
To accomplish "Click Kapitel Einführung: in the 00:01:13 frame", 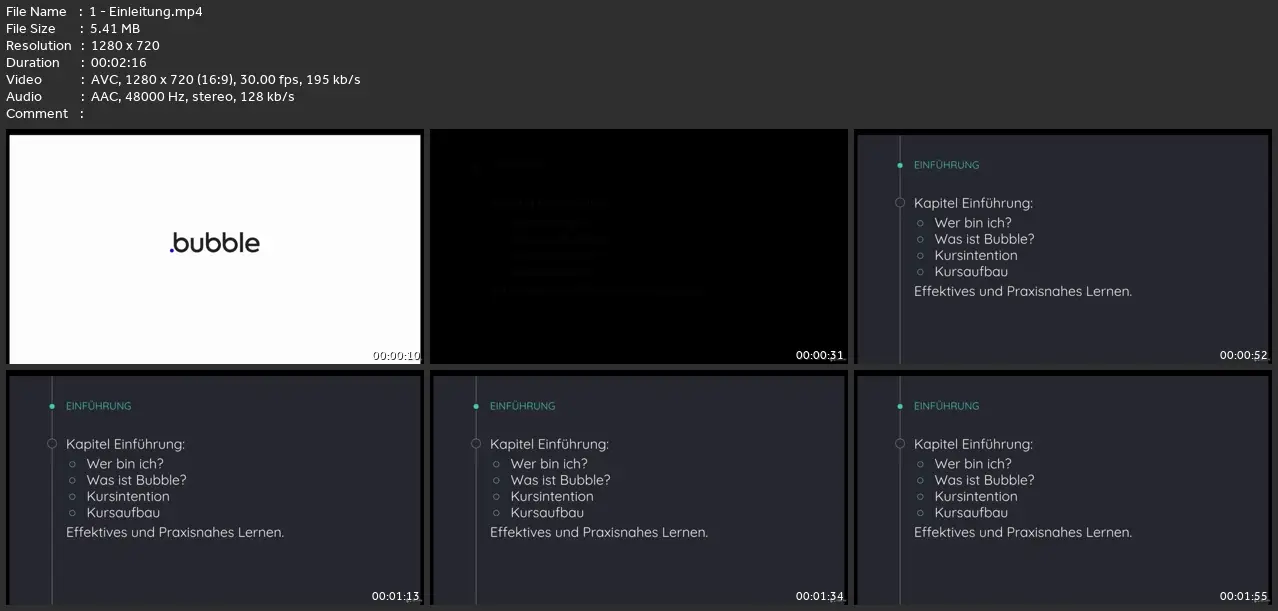I will (125, 444).
